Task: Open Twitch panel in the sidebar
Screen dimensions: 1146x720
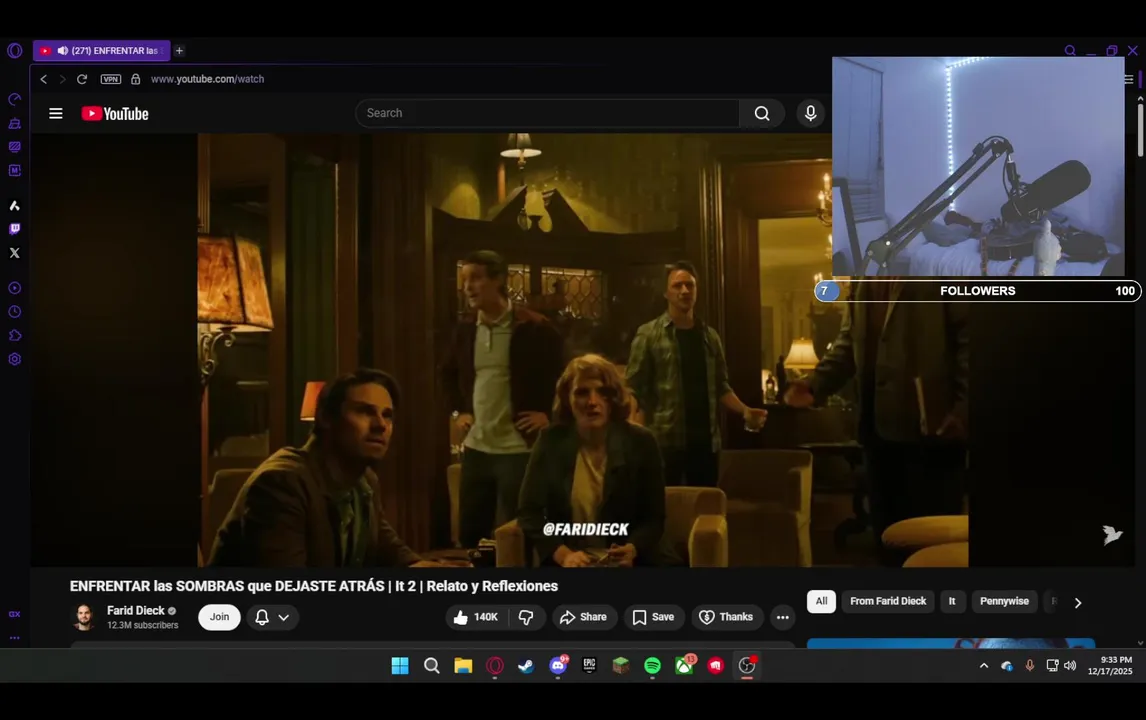Action: click(x=15, y=229)
